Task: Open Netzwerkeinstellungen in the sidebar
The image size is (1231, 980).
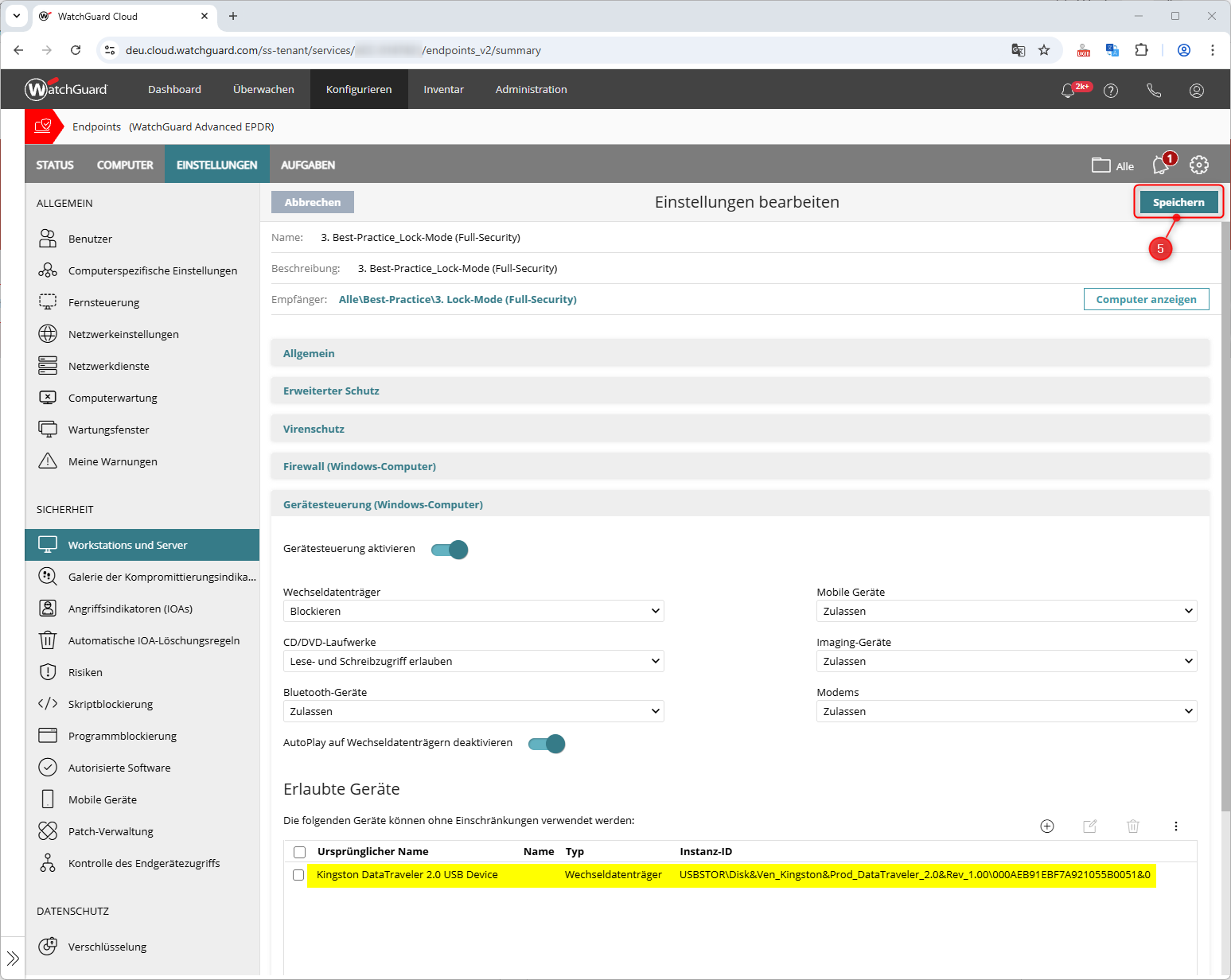Action: pos(123,334)
